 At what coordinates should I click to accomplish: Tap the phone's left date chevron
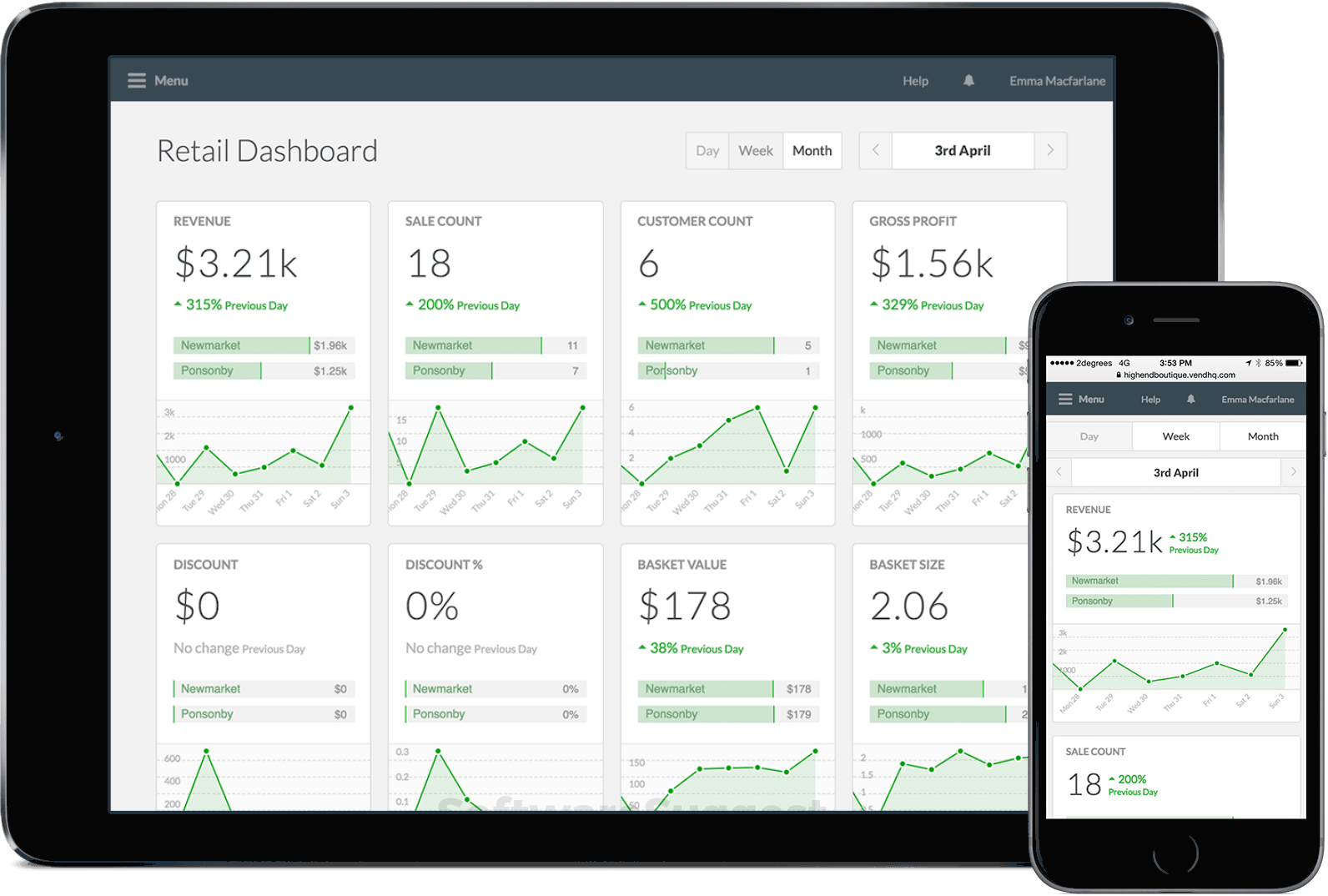tap(1059, 472)
